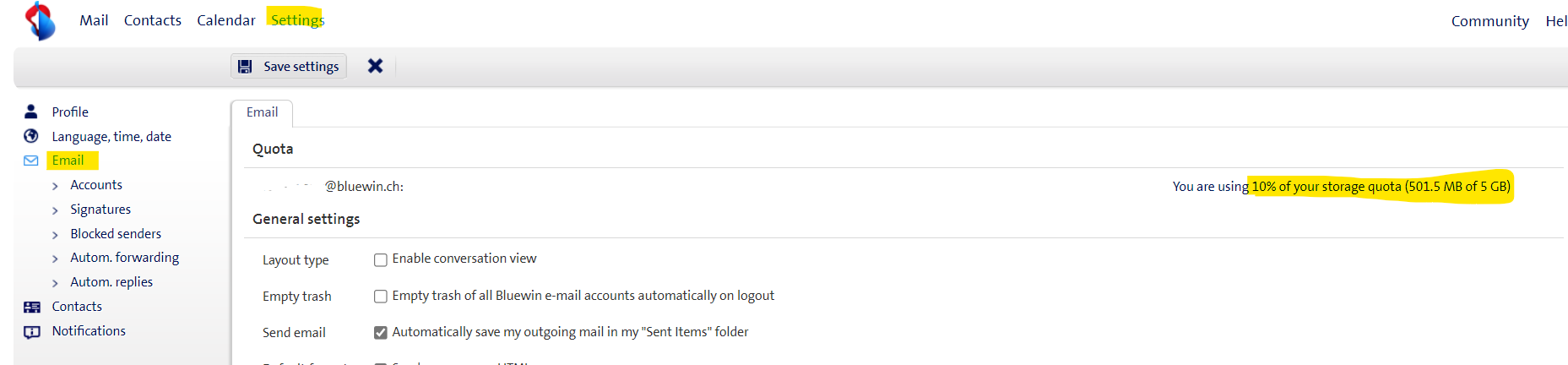
Task: Expand the Signatures chevron
Action: 56,210
